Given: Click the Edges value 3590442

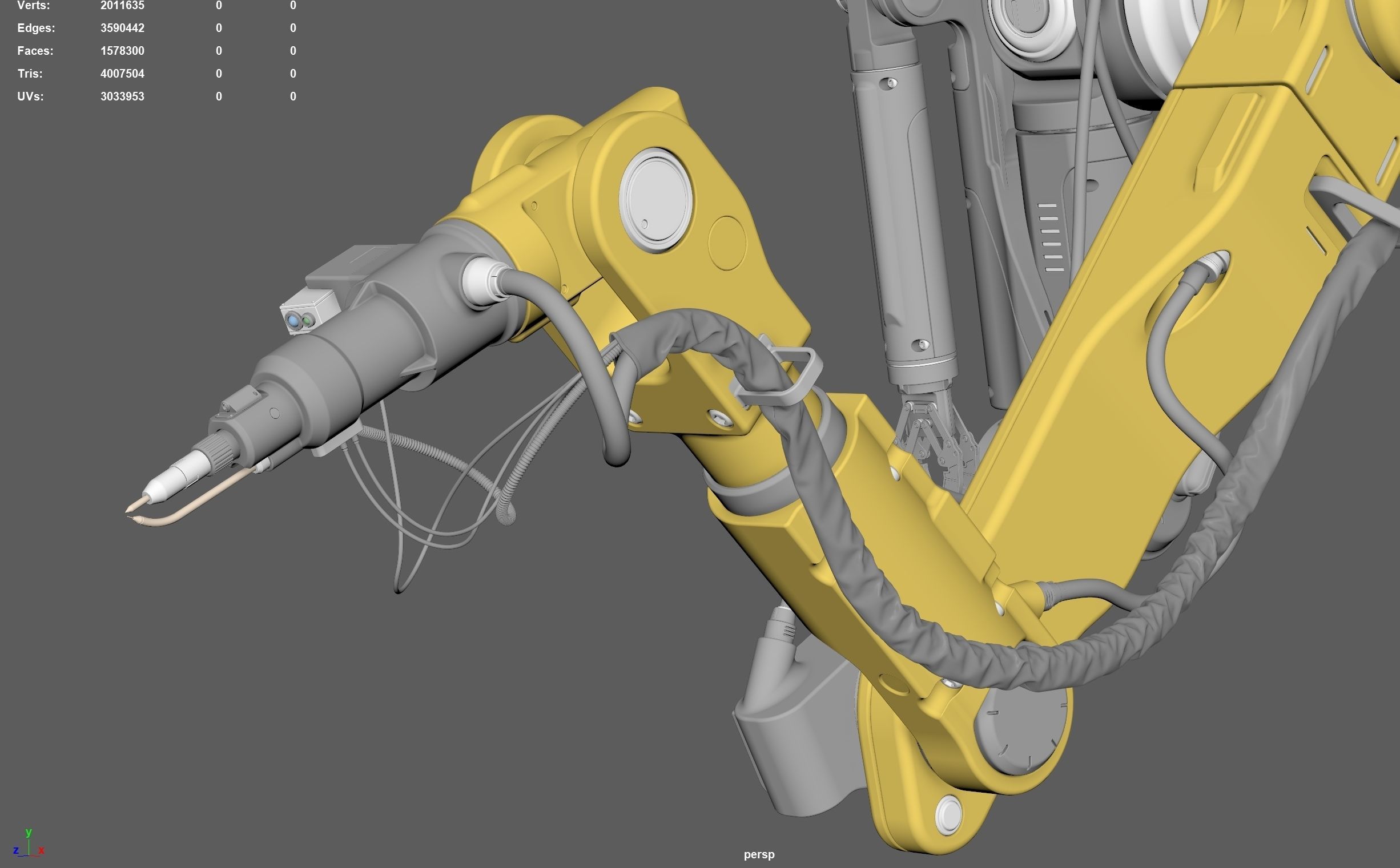Looking at the screenshot, I should click(122, 28).
